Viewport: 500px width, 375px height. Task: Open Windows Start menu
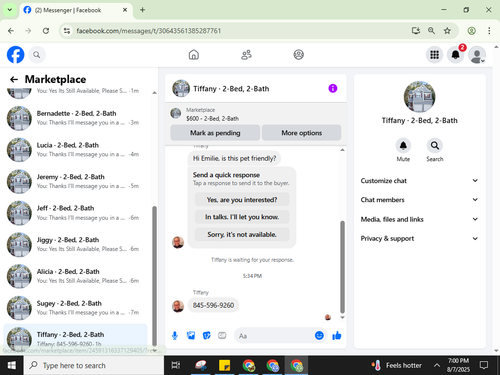pyautogui.click(x=12, y=365)
